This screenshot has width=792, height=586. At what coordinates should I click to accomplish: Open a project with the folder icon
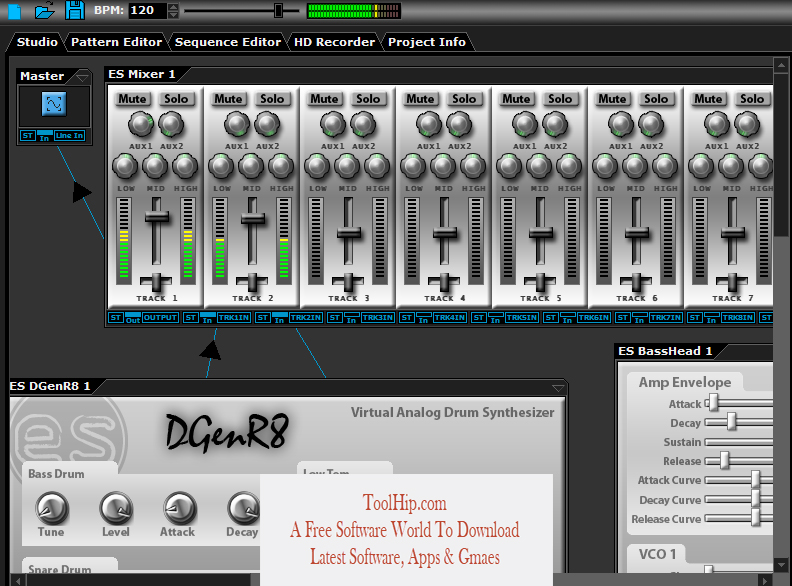pos(44,11)
